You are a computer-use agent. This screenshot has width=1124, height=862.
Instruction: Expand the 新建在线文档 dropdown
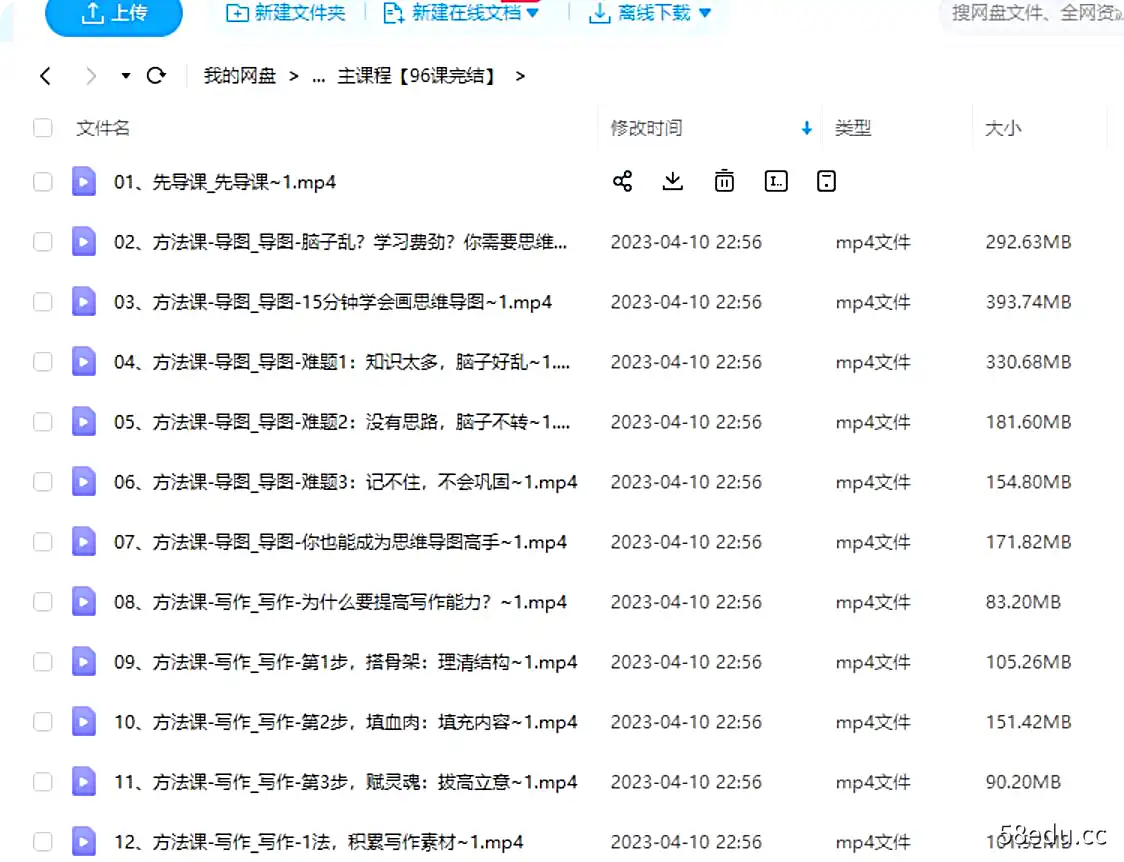[x=533, y=13]
